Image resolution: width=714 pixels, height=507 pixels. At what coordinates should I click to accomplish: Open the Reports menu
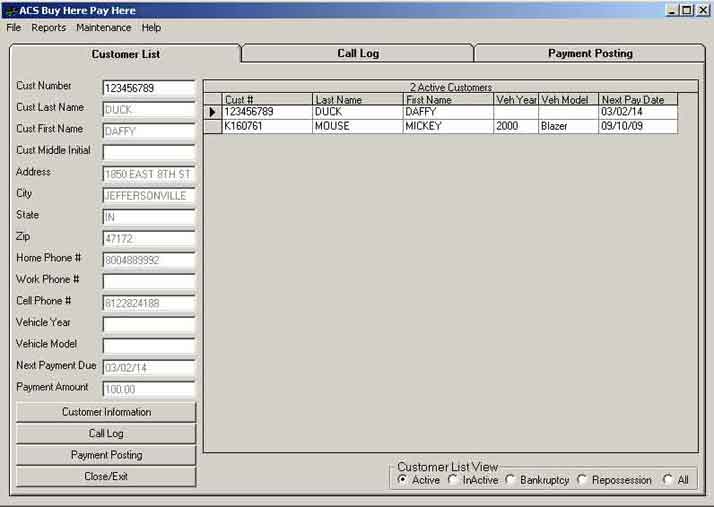(48, 28)
